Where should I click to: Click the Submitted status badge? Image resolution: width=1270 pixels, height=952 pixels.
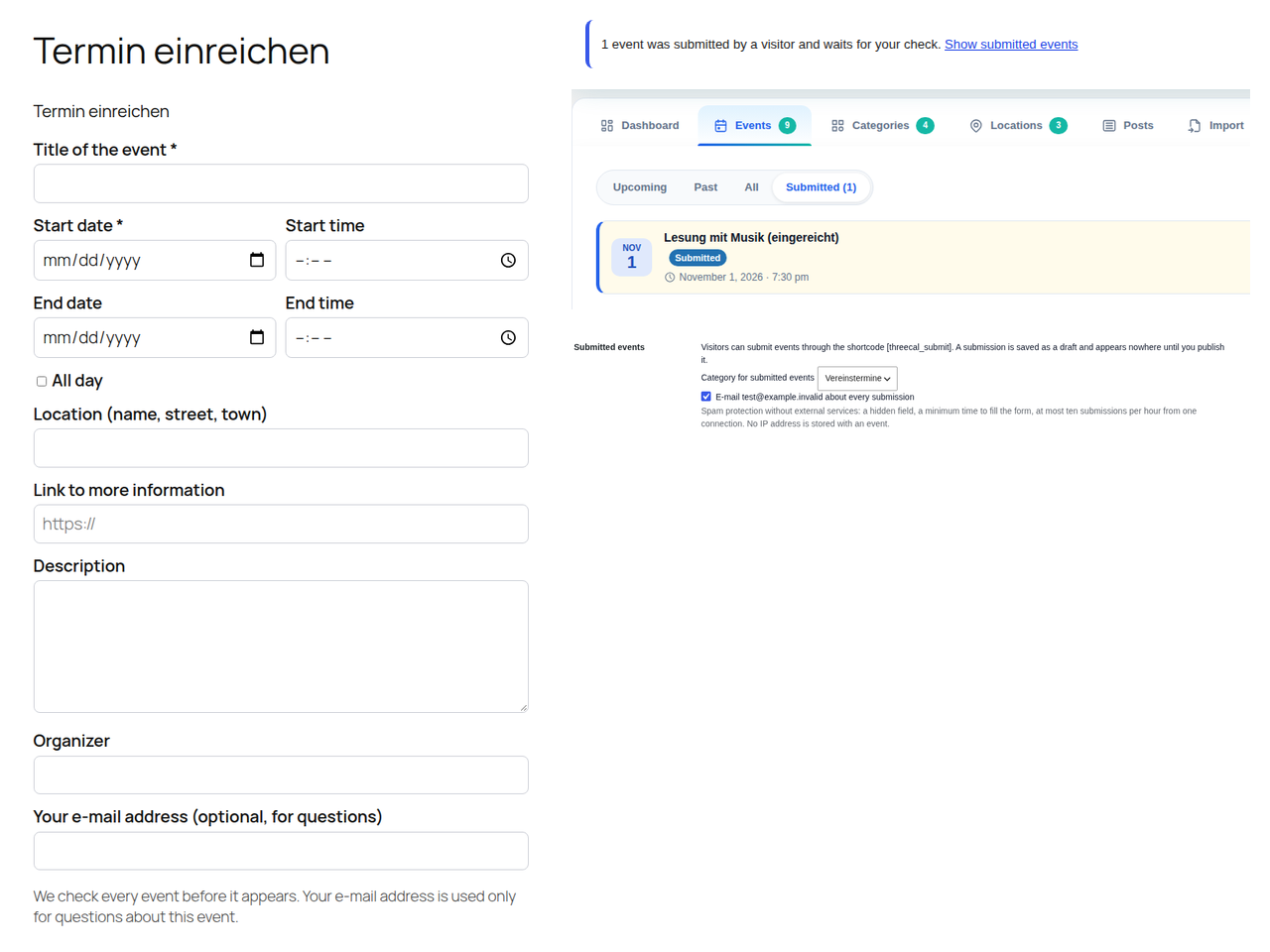pyautogui.click(x=698, y=258)
